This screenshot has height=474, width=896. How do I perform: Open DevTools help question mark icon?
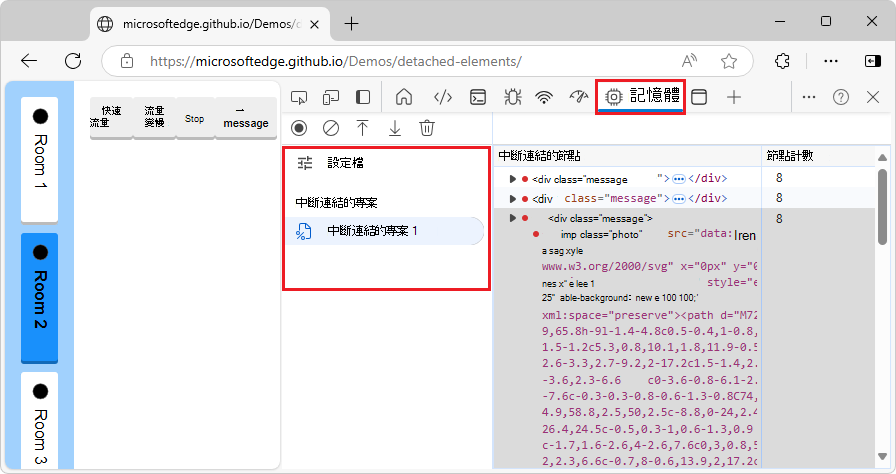[x=841, y=98]
